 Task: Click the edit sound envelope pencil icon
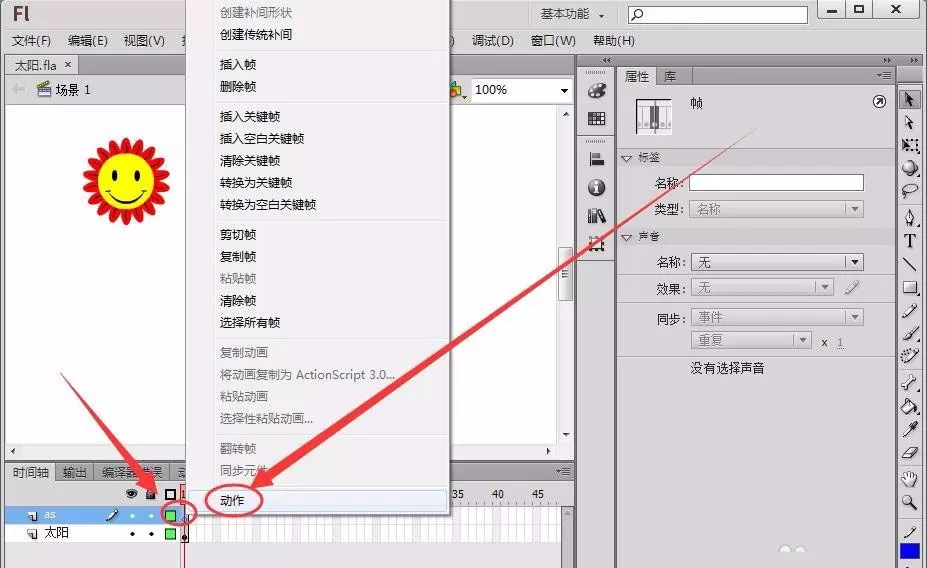[852, 288]
